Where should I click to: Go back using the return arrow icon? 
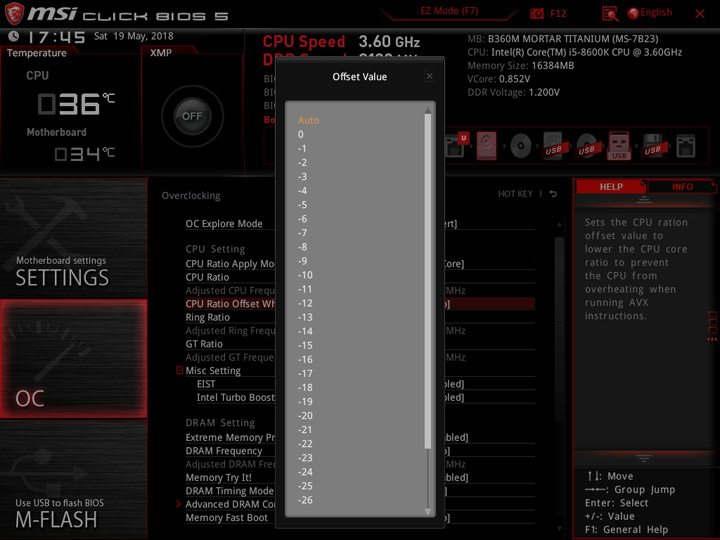[553, 194]
